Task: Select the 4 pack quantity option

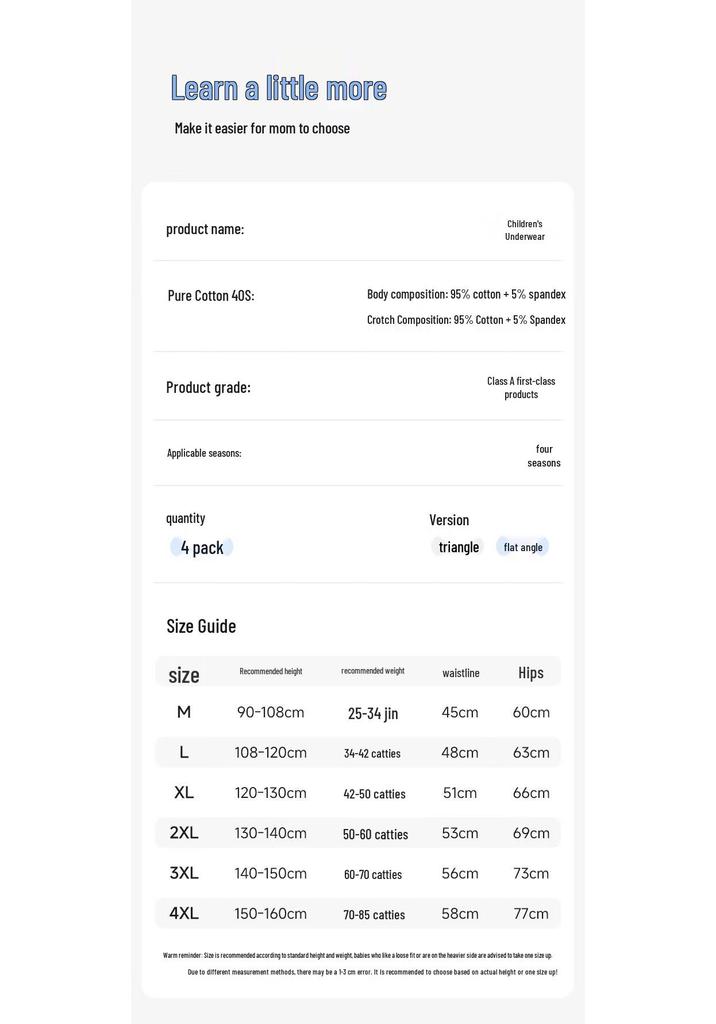Action: [x=201, y=547]
